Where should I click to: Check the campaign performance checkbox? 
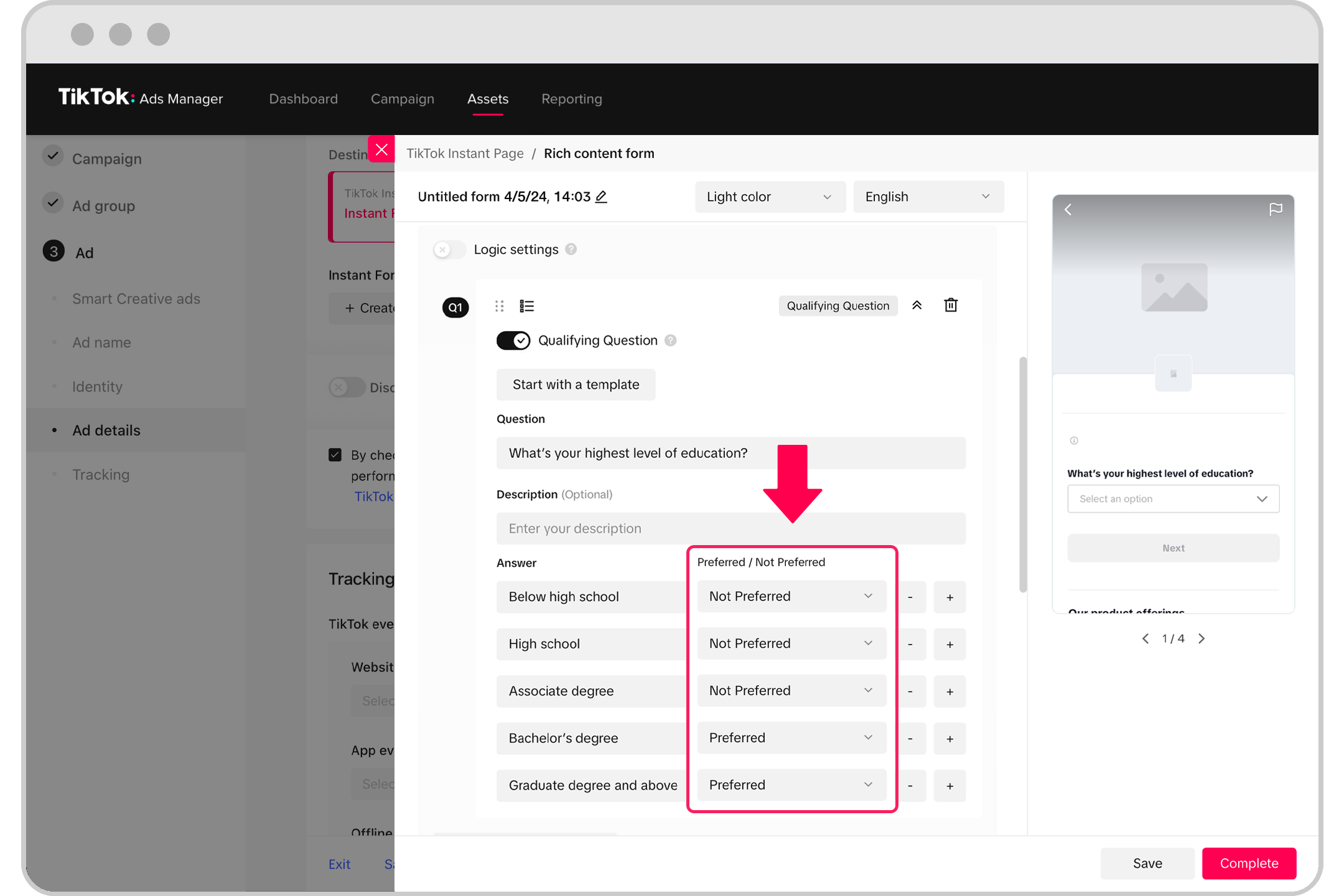[x=335, y=455]
